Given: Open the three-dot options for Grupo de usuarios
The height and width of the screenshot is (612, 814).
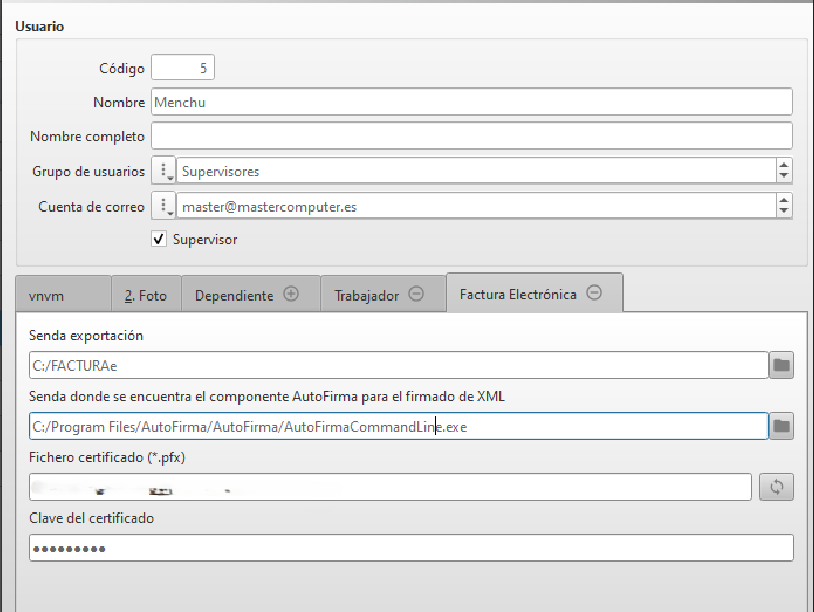Looking at the screenshot, I should coord(164,171).
